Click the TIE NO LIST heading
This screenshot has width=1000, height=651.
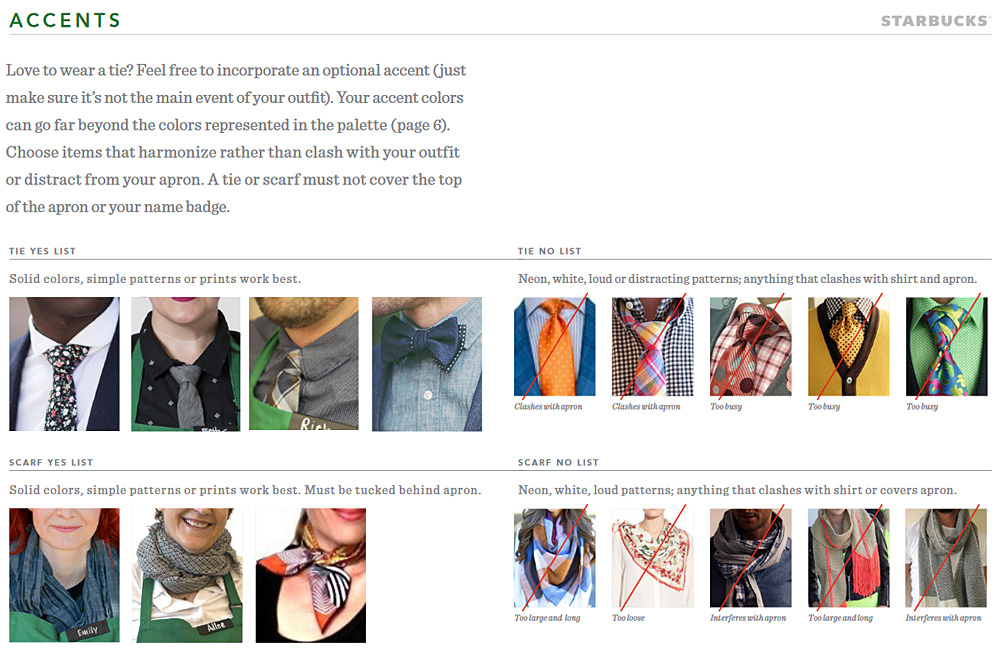pos(549,251)
